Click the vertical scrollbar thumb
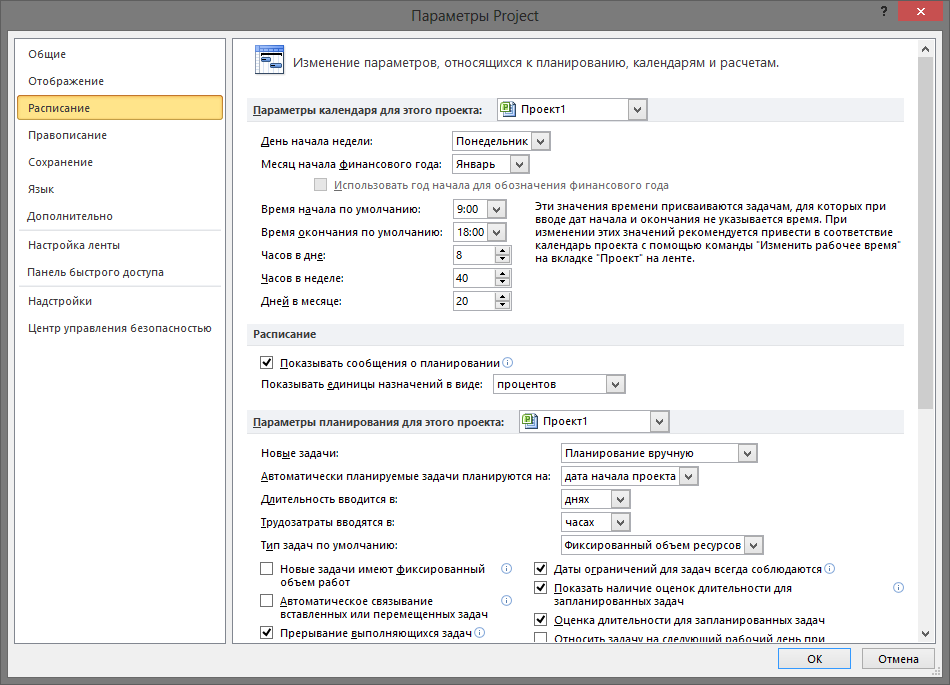Image resolution: width=950 pixels, height=685 pixels. point(925,233)
